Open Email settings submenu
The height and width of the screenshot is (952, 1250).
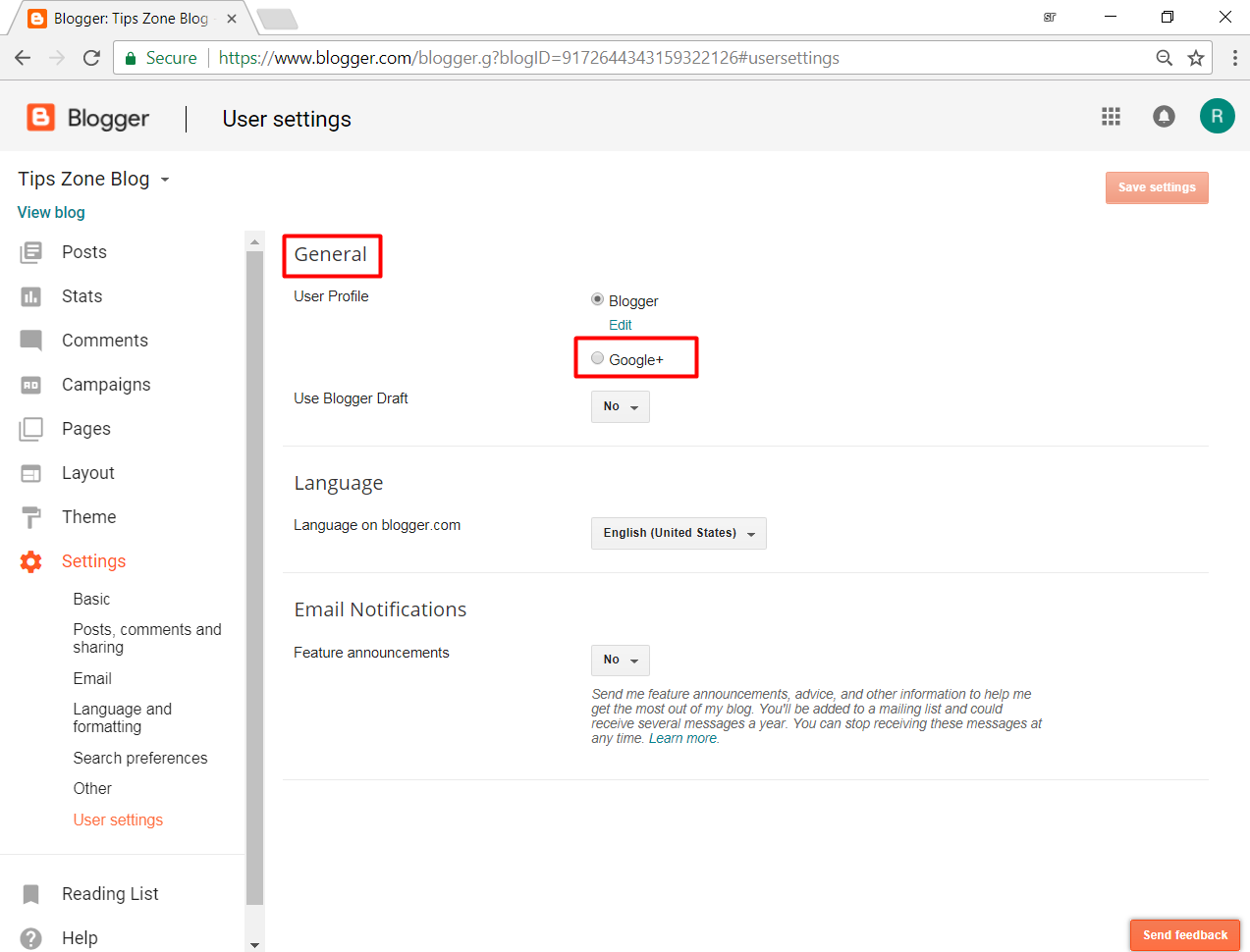[x=92, y=678]
